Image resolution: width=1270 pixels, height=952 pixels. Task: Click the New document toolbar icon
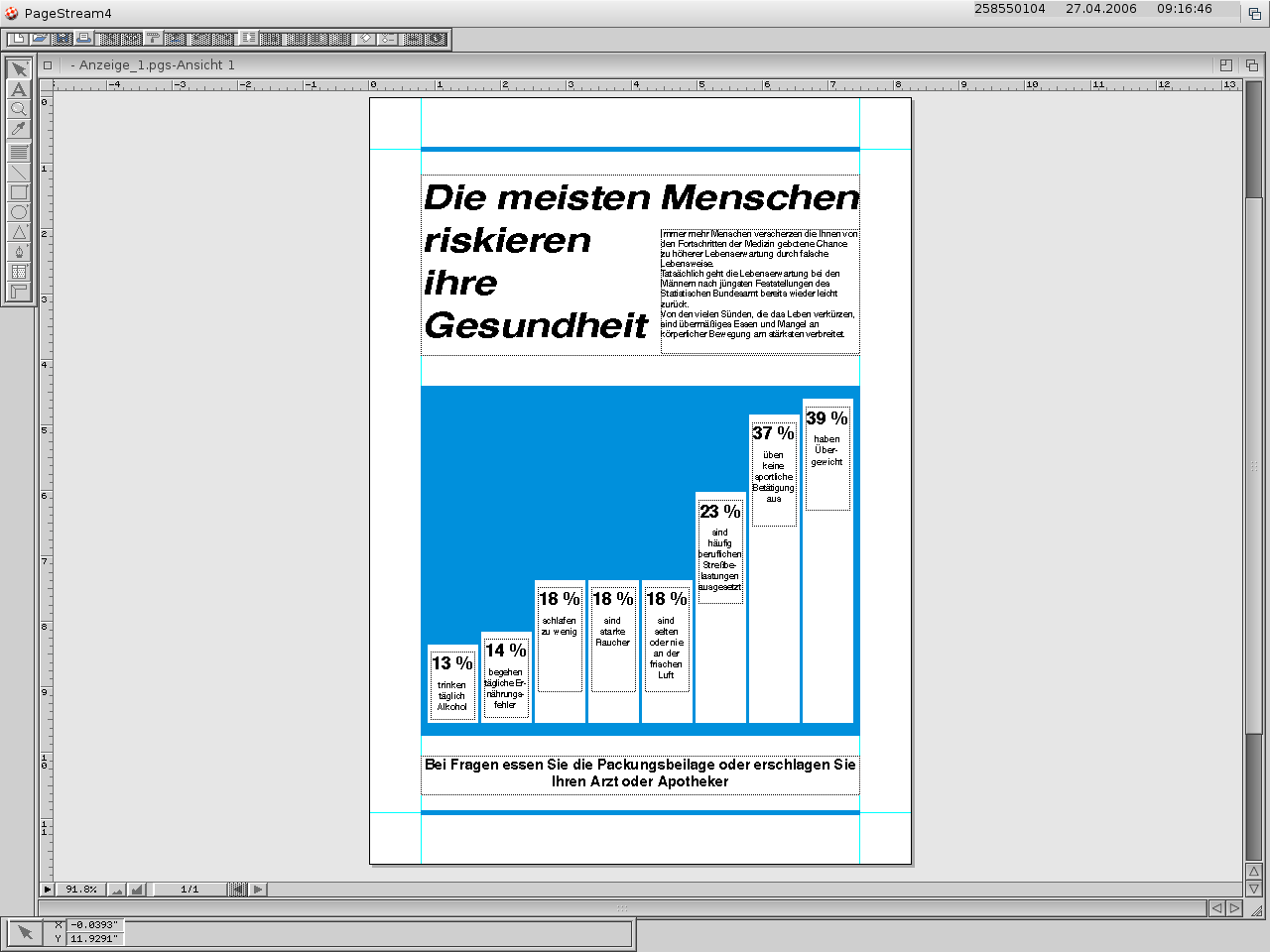click(x=17, y=39)
